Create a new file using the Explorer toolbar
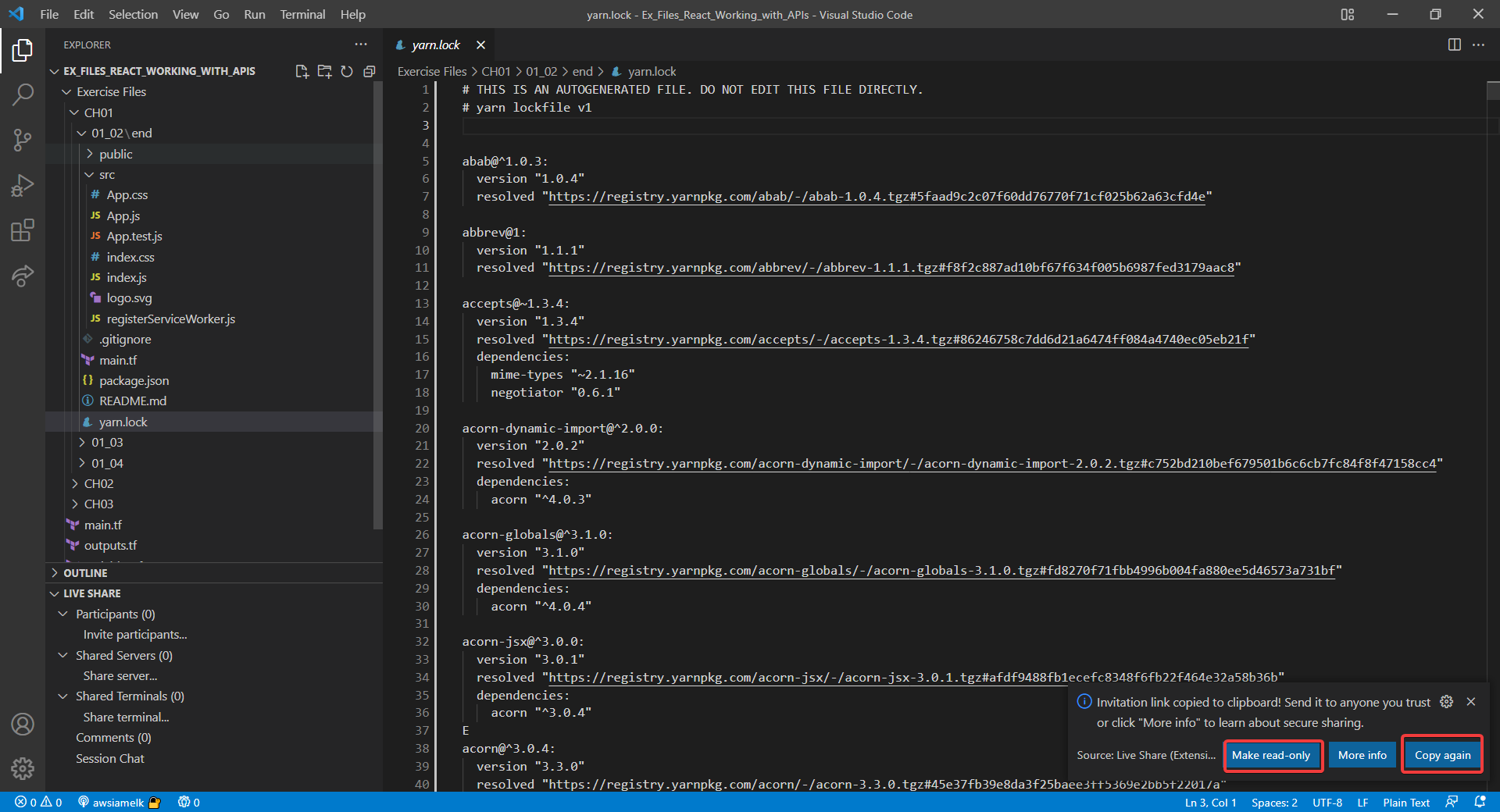1500x812 pixels. click(x=302, y=71)
